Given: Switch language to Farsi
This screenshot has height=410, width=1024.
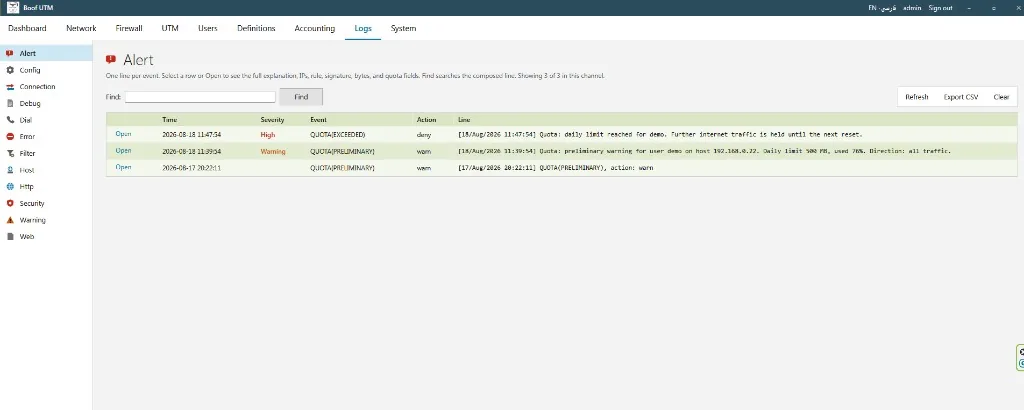Looking at the screenshot, I should (888, 8).
